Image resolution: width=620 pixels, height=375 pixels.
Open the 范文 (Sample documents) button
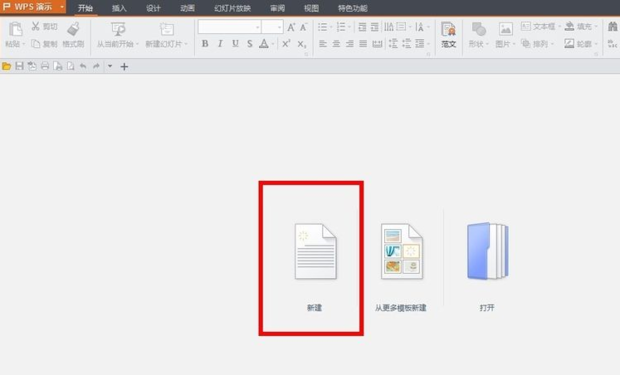pyautogui.click(x=448, y=35)
